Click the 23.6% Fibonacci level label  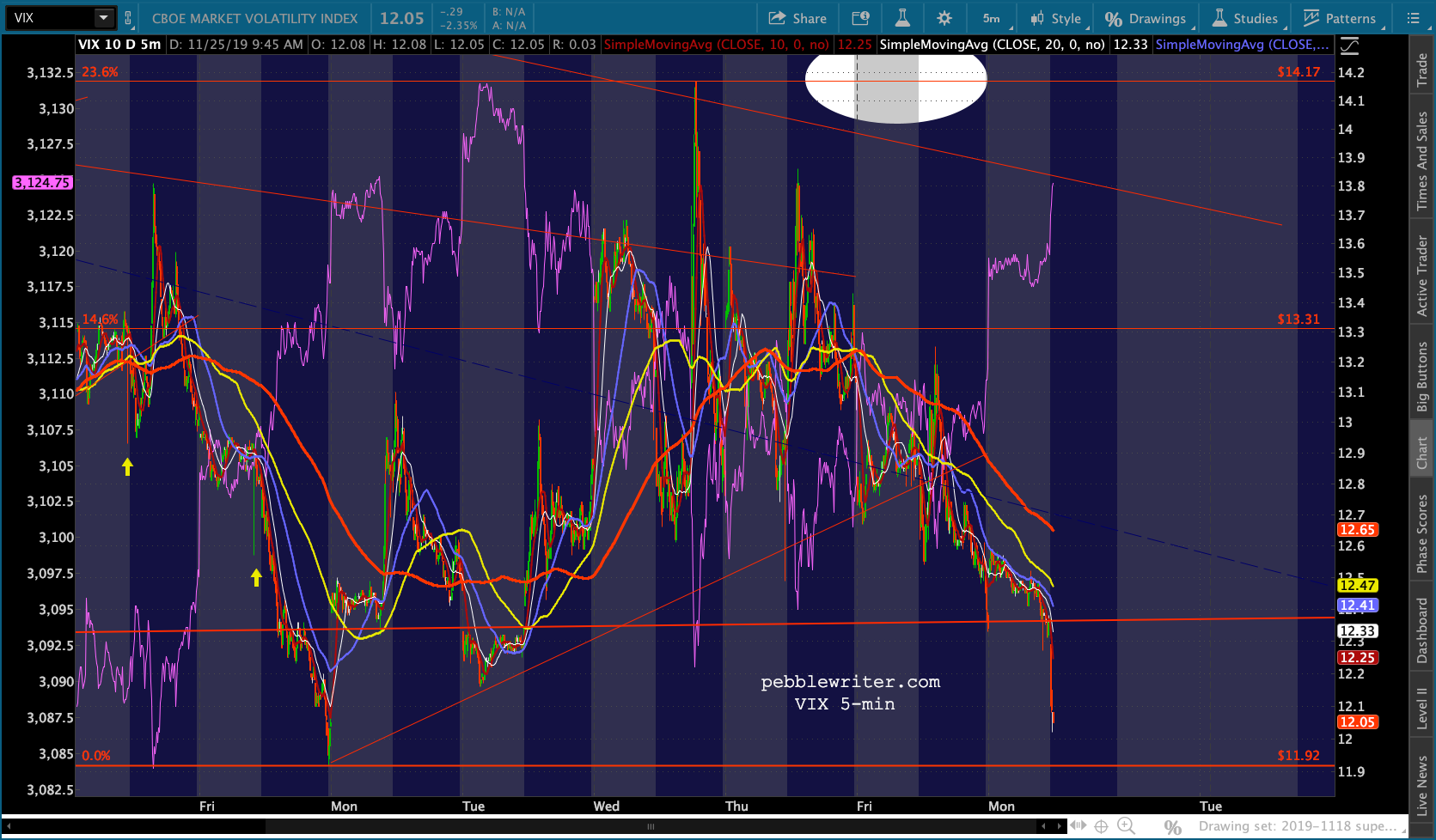coord(100,72)
